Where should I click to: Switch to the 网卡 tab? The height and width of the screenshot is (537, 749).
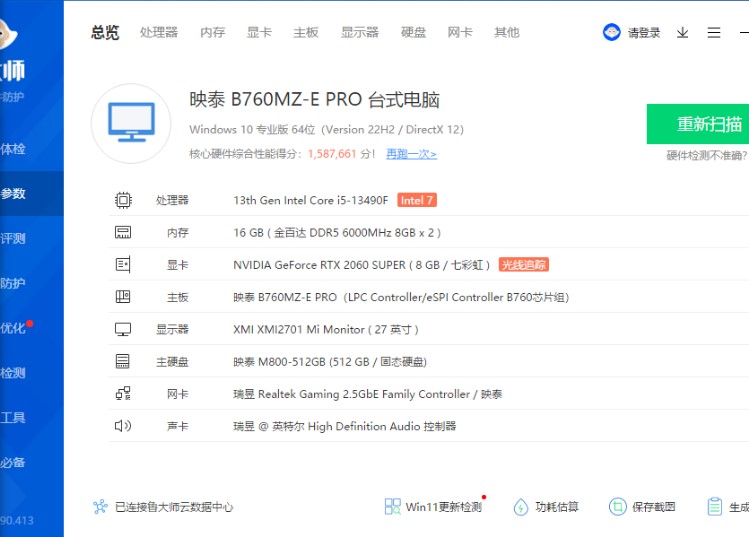pyautogui.click(x=460, y=32)
